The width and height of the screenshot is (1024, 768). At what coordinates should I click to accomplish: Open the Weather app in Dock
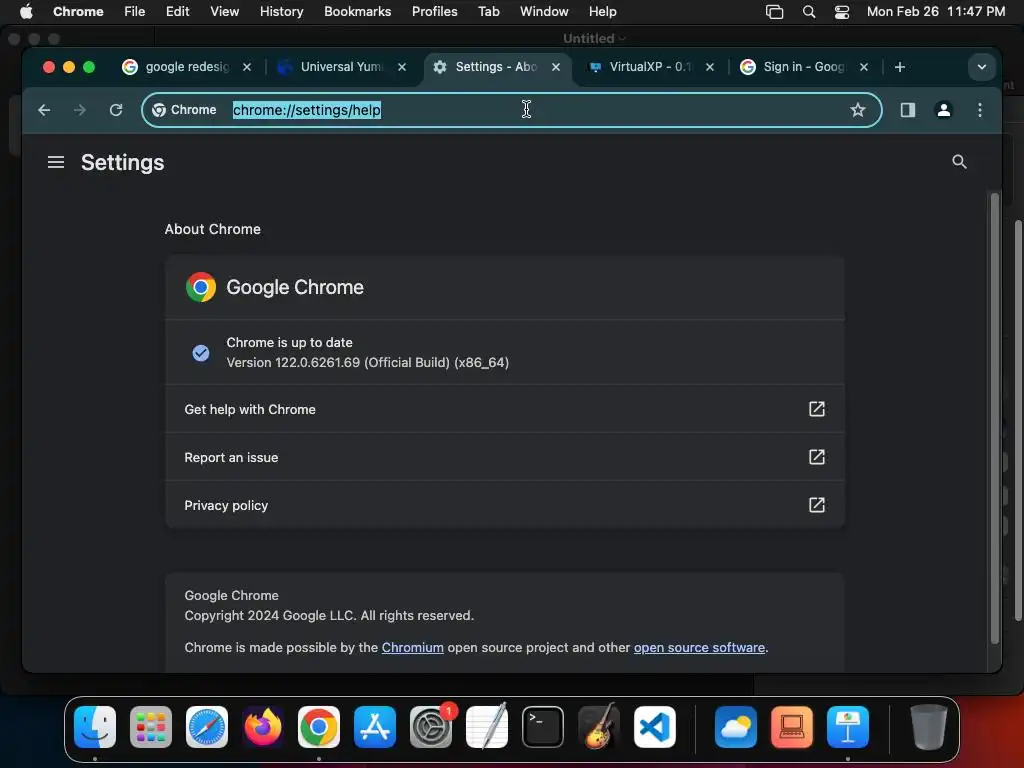point(736,726)
